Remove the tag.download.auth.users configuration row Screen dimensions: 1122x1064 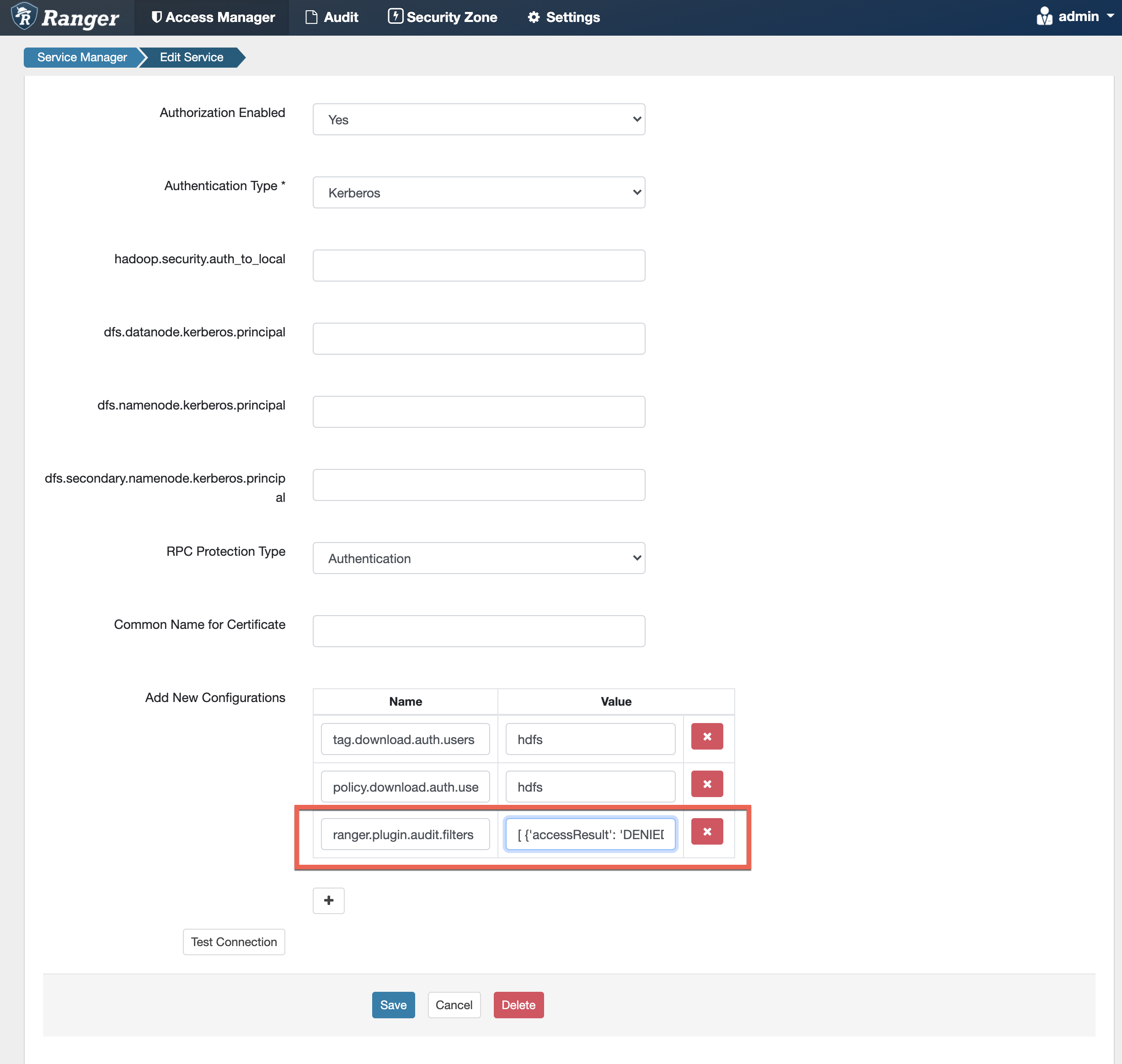tap(707, 736)
